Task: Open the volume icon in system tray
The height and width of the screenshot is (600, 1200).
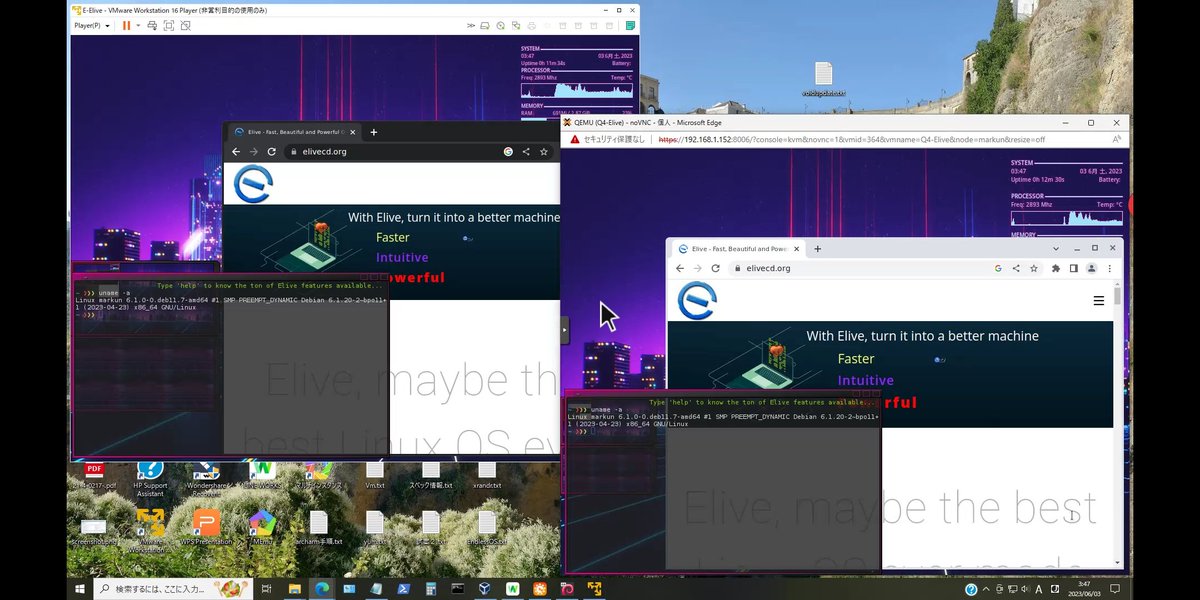Action: pyautogui.click(x=1024, y=589)
